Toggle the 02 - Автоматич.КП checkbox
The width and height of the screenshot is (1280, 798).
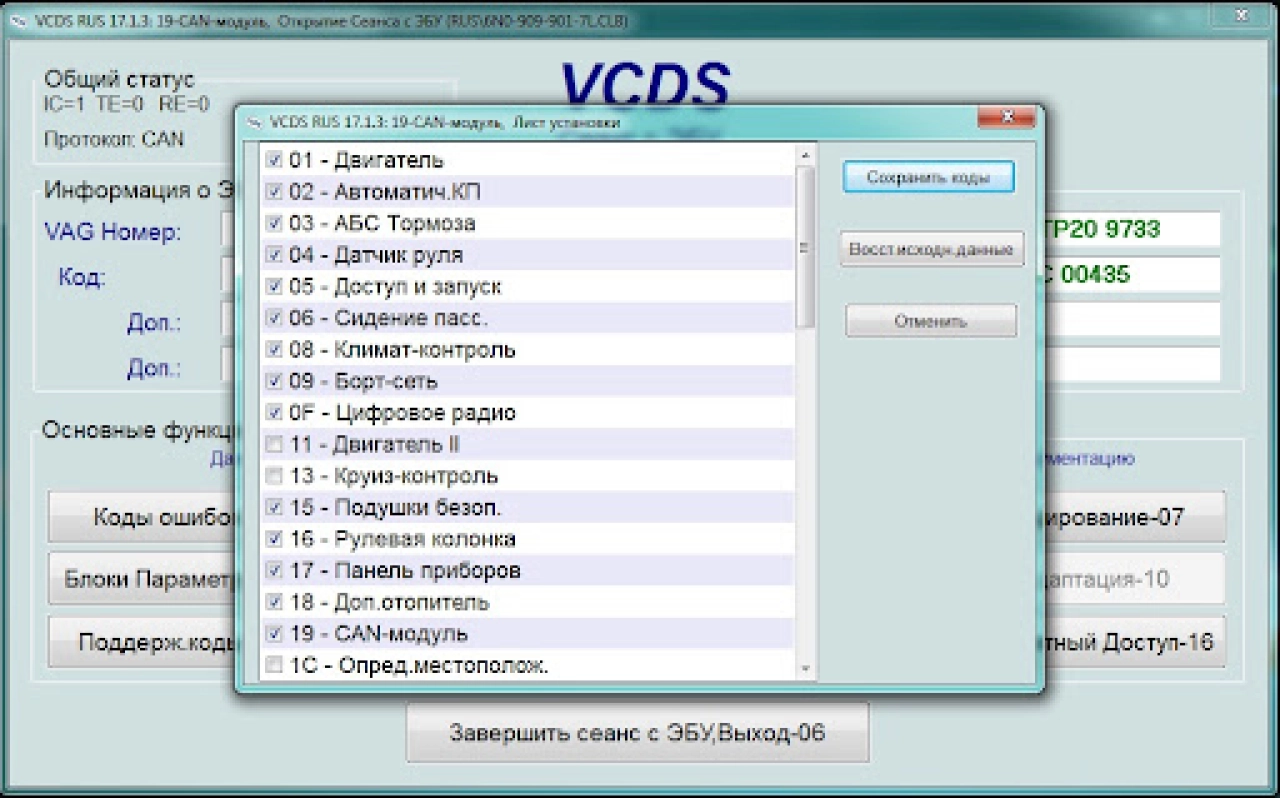[273, 192]
